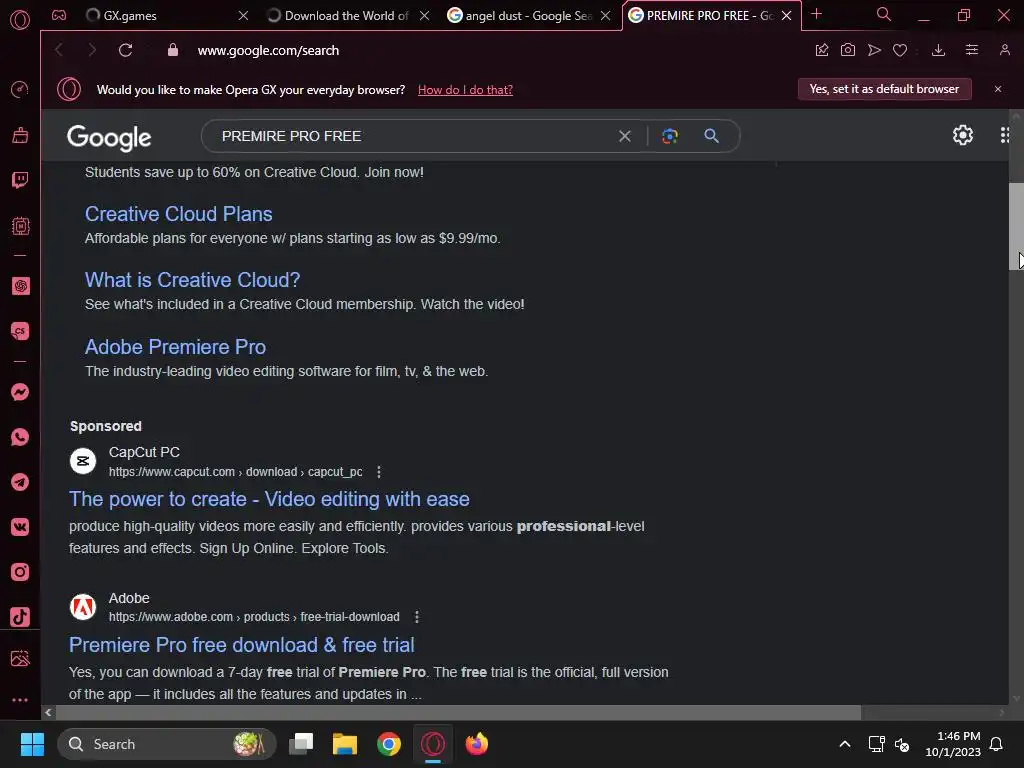
Task: Open Facebook Messenger in the sidebar
Action: (20, 392)
